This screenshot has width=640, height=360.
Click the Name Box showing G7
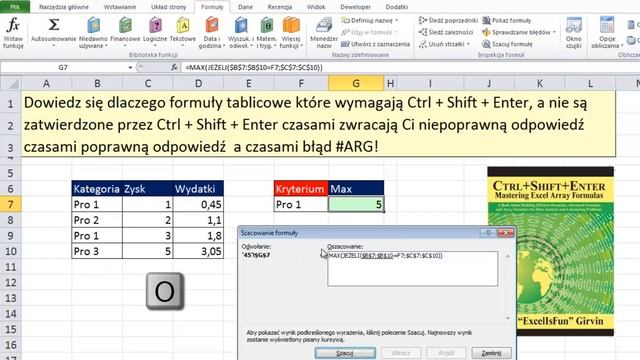(x=63, y=67)
